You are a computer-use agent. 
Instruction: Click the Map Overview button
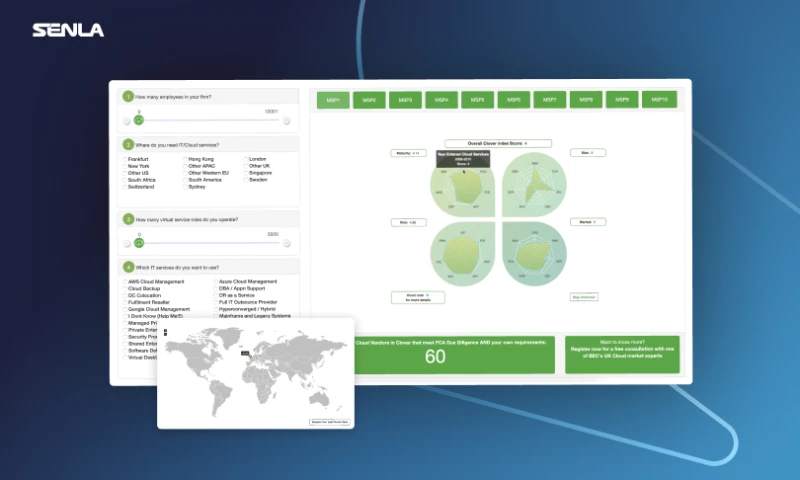pos(584,297)
